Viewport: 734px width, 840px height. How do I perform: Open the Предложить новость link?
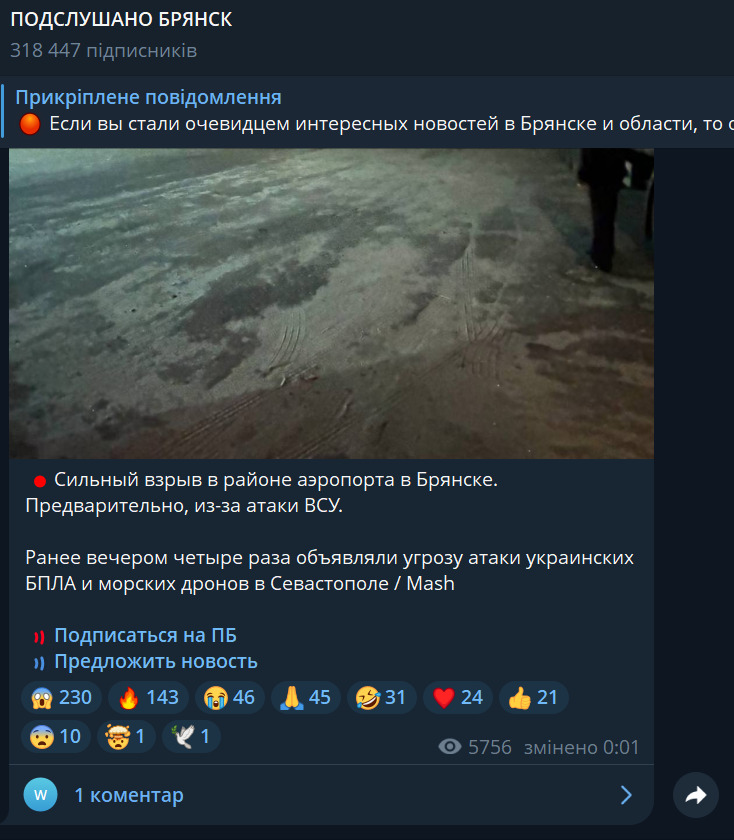click(x=156, y=662)
